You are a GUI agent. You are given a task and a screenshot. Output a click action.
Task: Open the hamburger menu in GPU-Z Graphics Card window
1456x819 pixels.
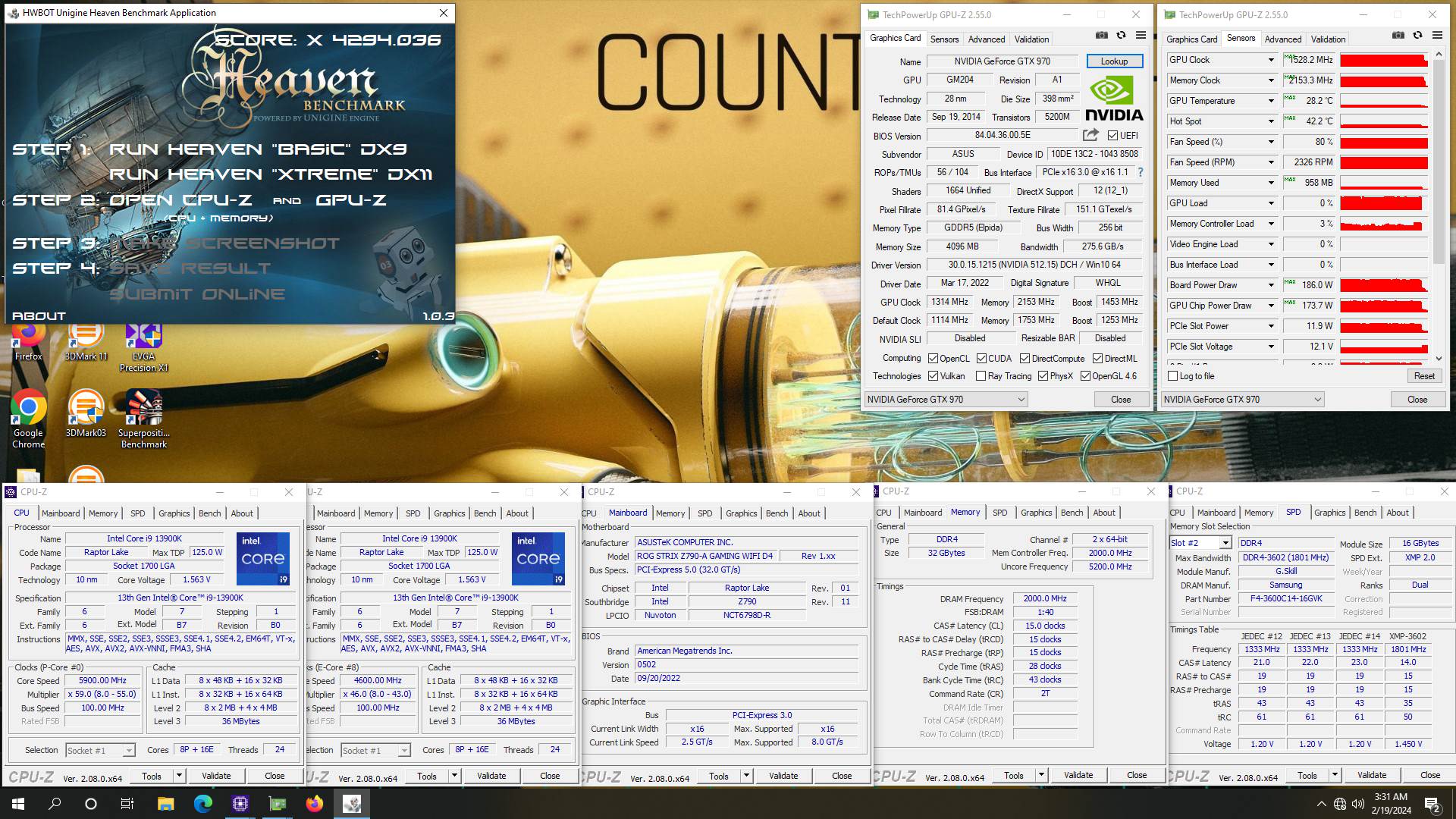tap(1141, 35)
